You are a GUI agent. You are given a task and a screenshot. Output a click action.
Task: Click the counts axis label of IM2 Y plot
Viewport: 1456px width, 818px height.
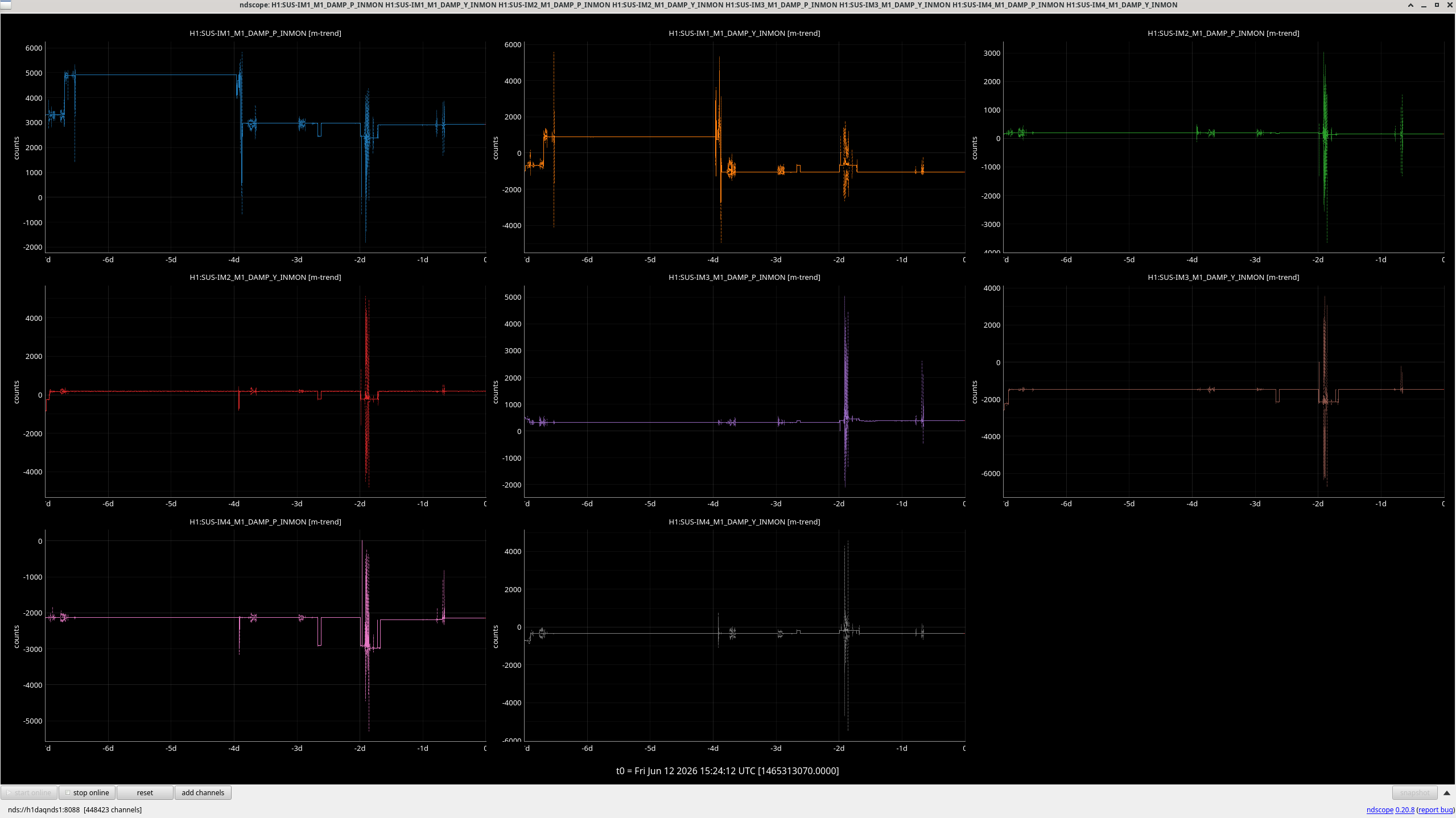[16, 392]
